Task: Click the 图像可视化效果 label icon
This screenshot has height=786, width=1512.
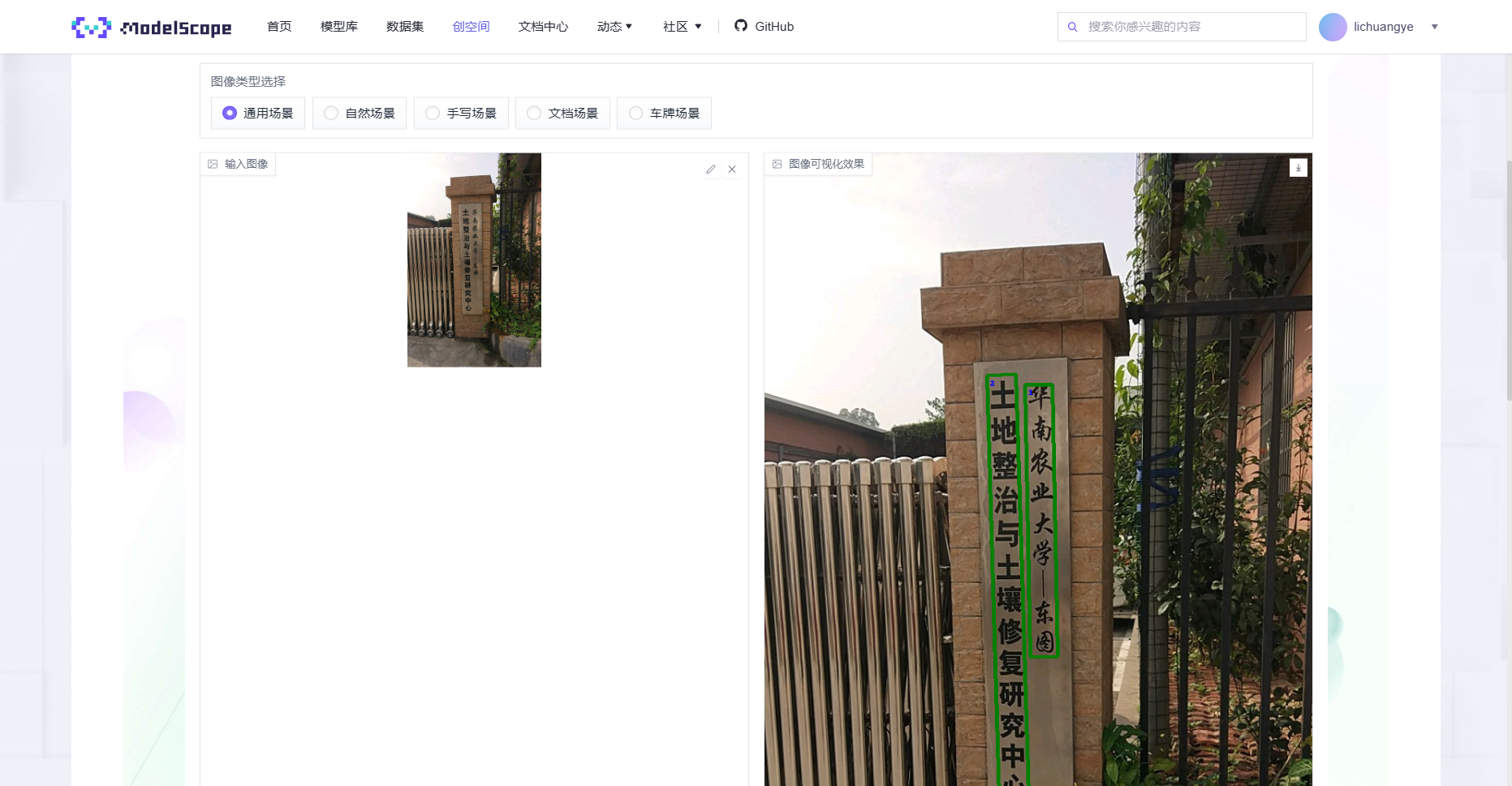Action: [x=777, y=164]
